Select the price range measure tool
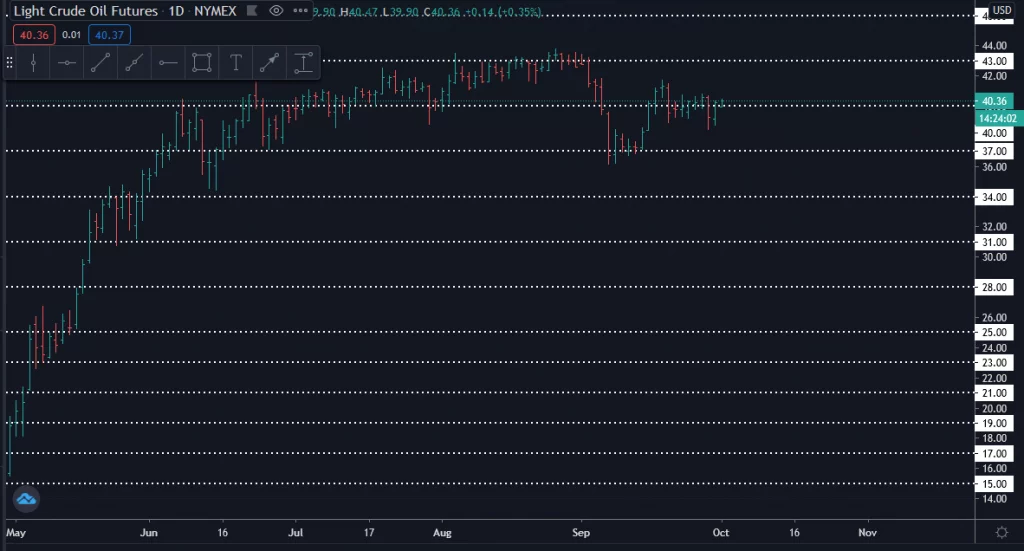This screenshot has height=551, width=1024. pos(302,63)
